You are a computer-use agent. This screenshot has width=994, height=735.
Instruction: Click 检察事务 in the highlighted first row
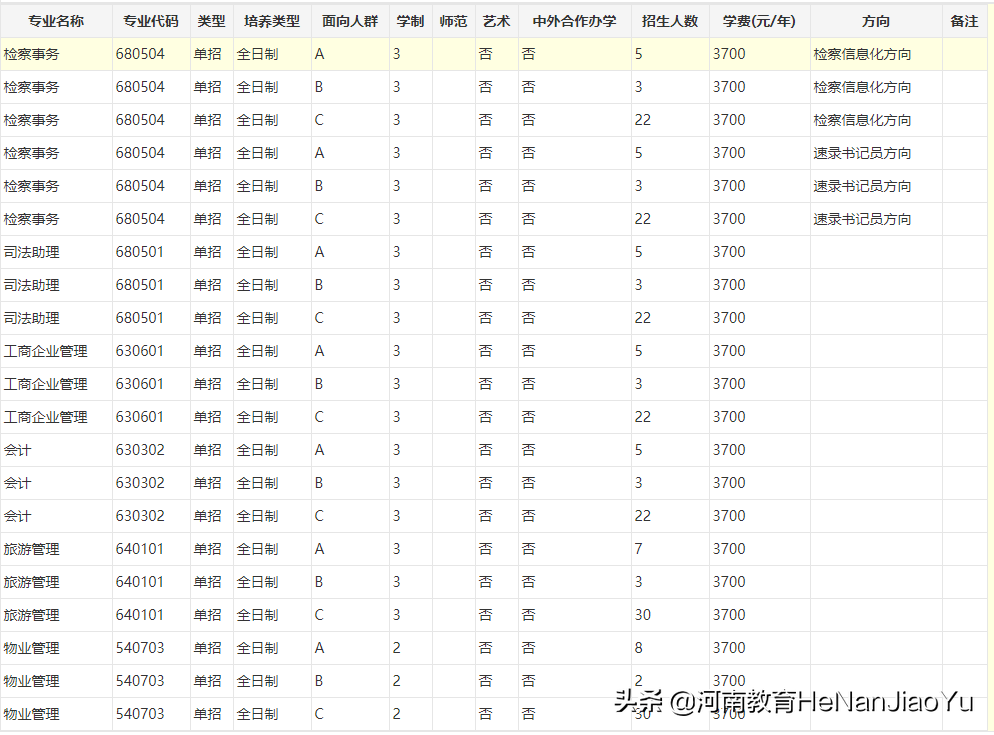coord(31,55)
